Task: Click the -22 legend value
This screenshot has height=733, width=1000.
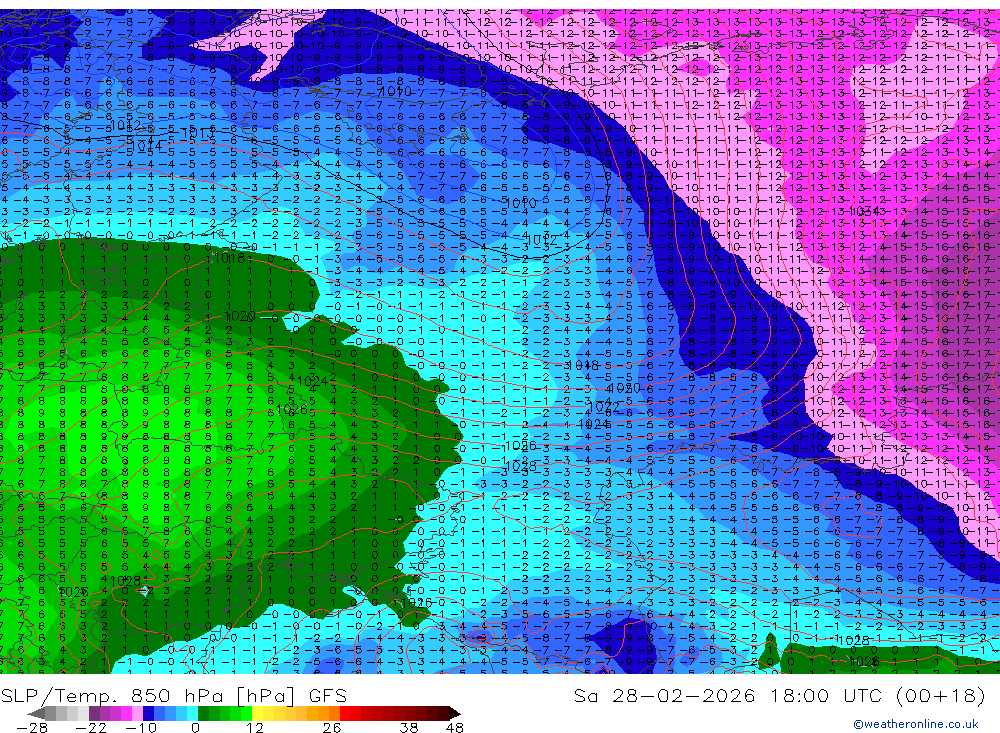Action: tap(91, 727)
